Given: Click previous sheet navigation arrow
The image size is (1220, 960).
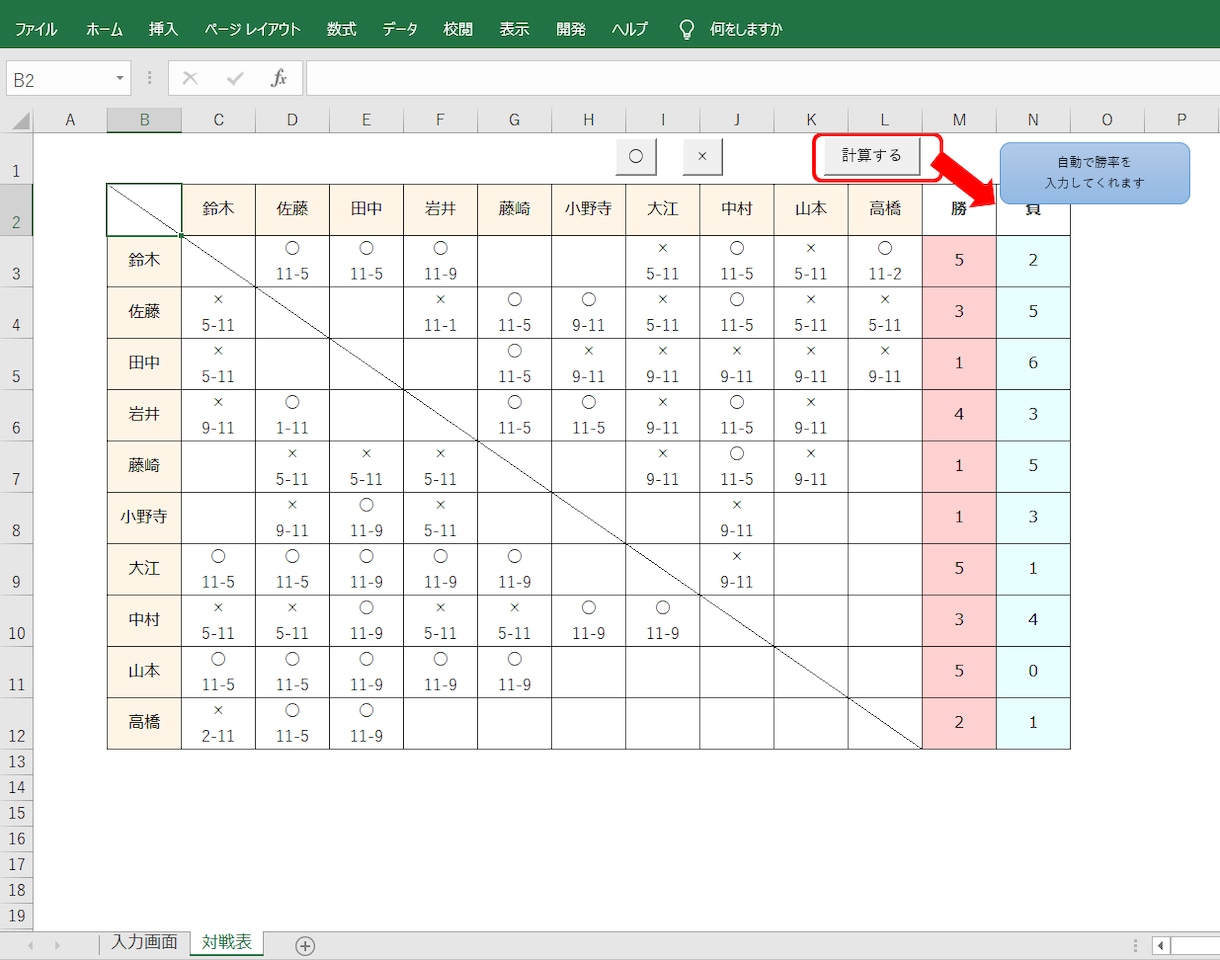Looking at the screenshot, I should pos(31,945).
